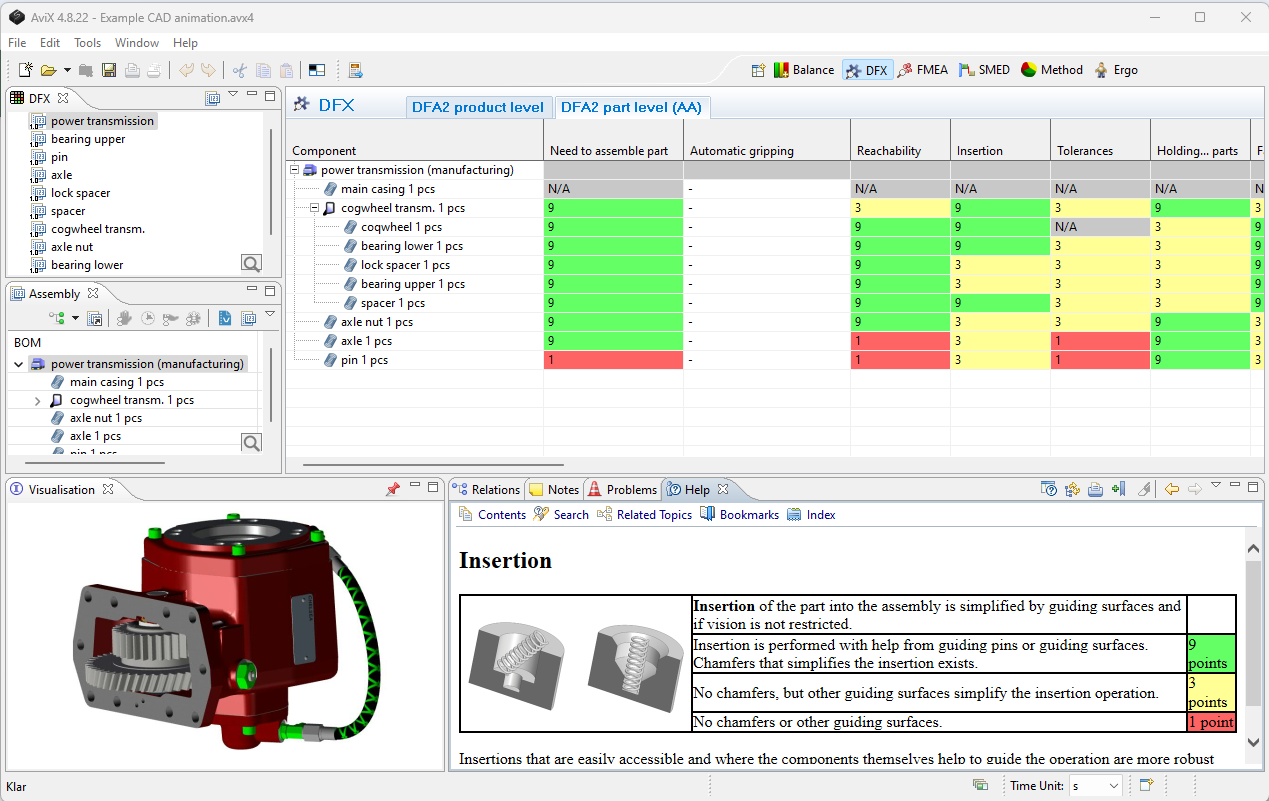Pin the Visualisation view
1269x801 pixels.
click(x=392, y=489)
